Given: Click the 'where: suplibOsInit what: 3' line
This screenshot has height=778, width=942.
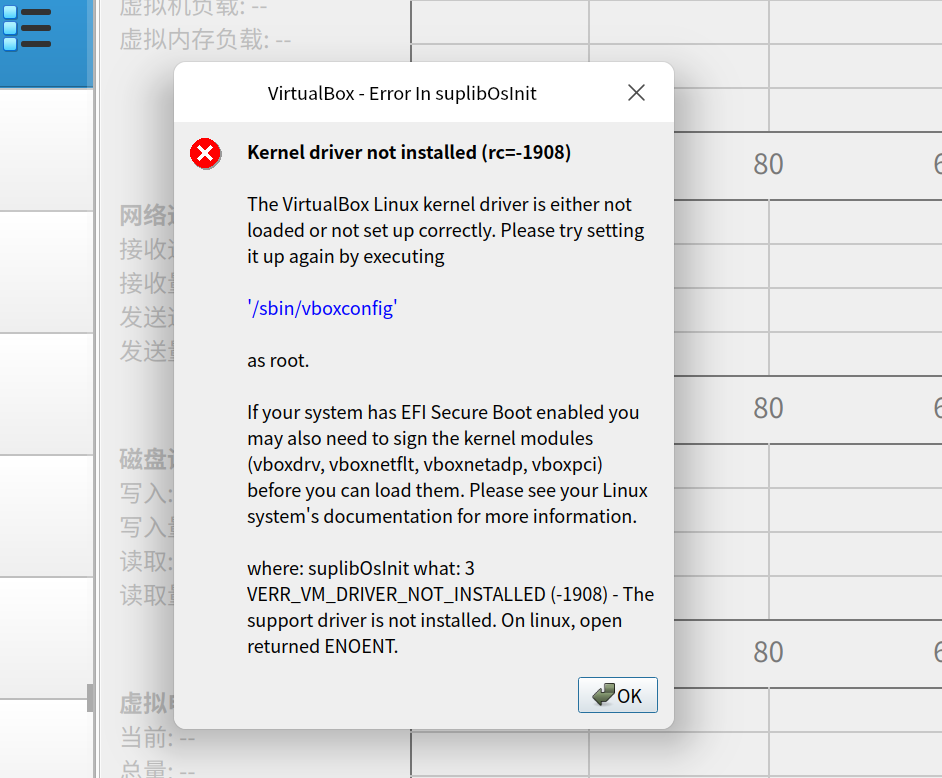Looking at the screenshot, I should (x=360, y=568).
